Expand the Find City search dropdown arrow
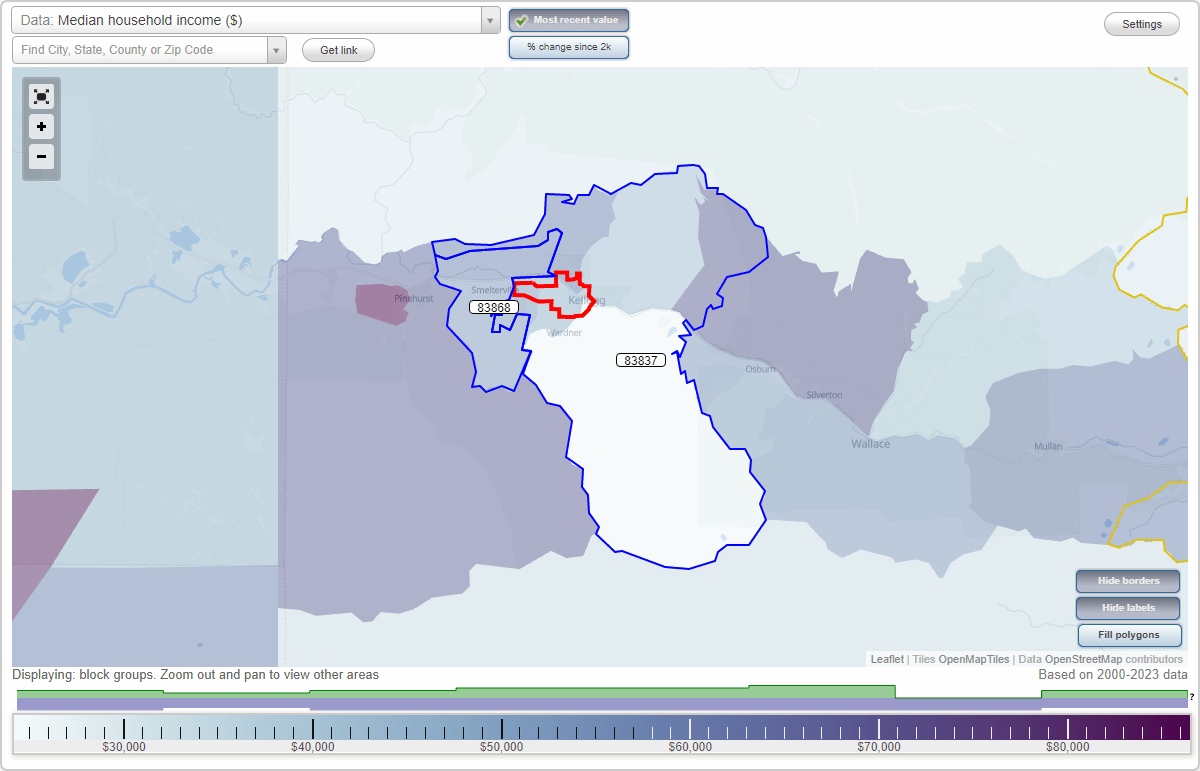The image size is (1200, 771). [277, 50]
